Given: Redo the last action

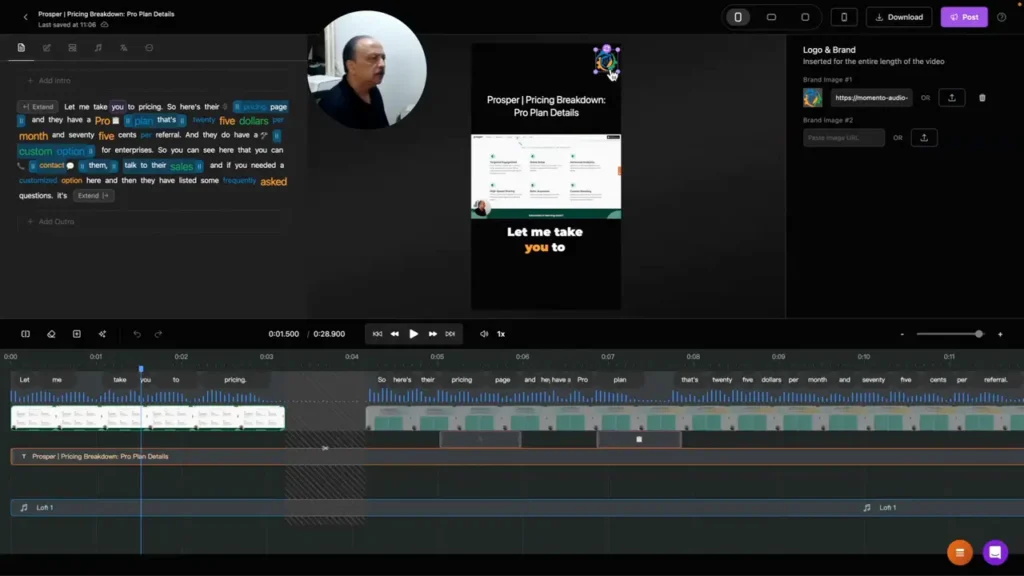Looking at the screenshot, I should (158, 334).
